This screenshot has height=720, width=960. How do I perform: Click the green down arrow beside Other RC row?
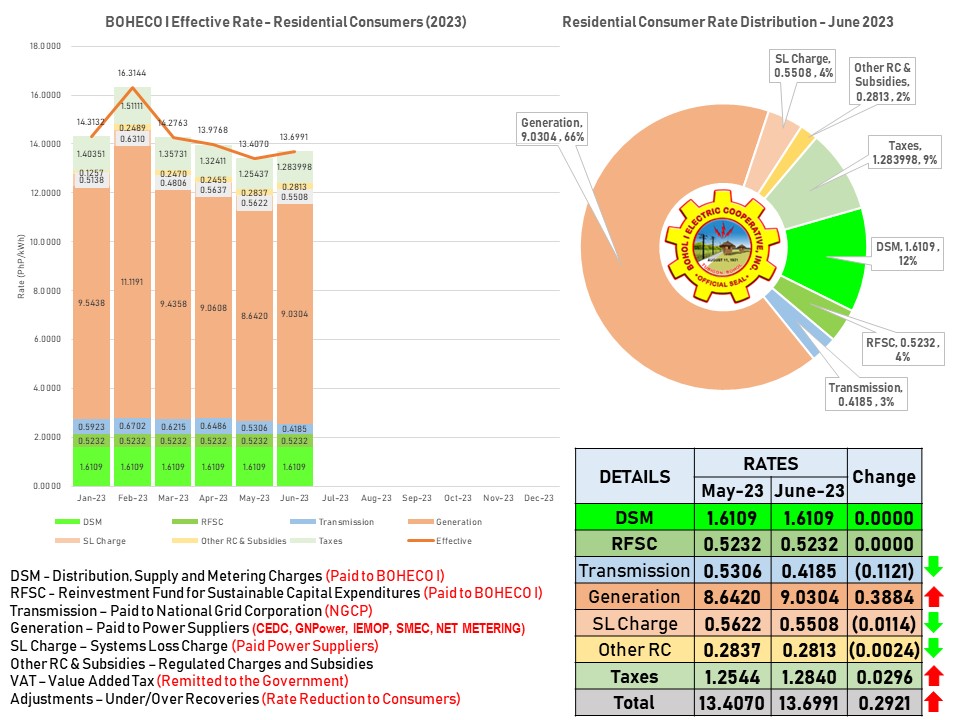tap(934, 649)
